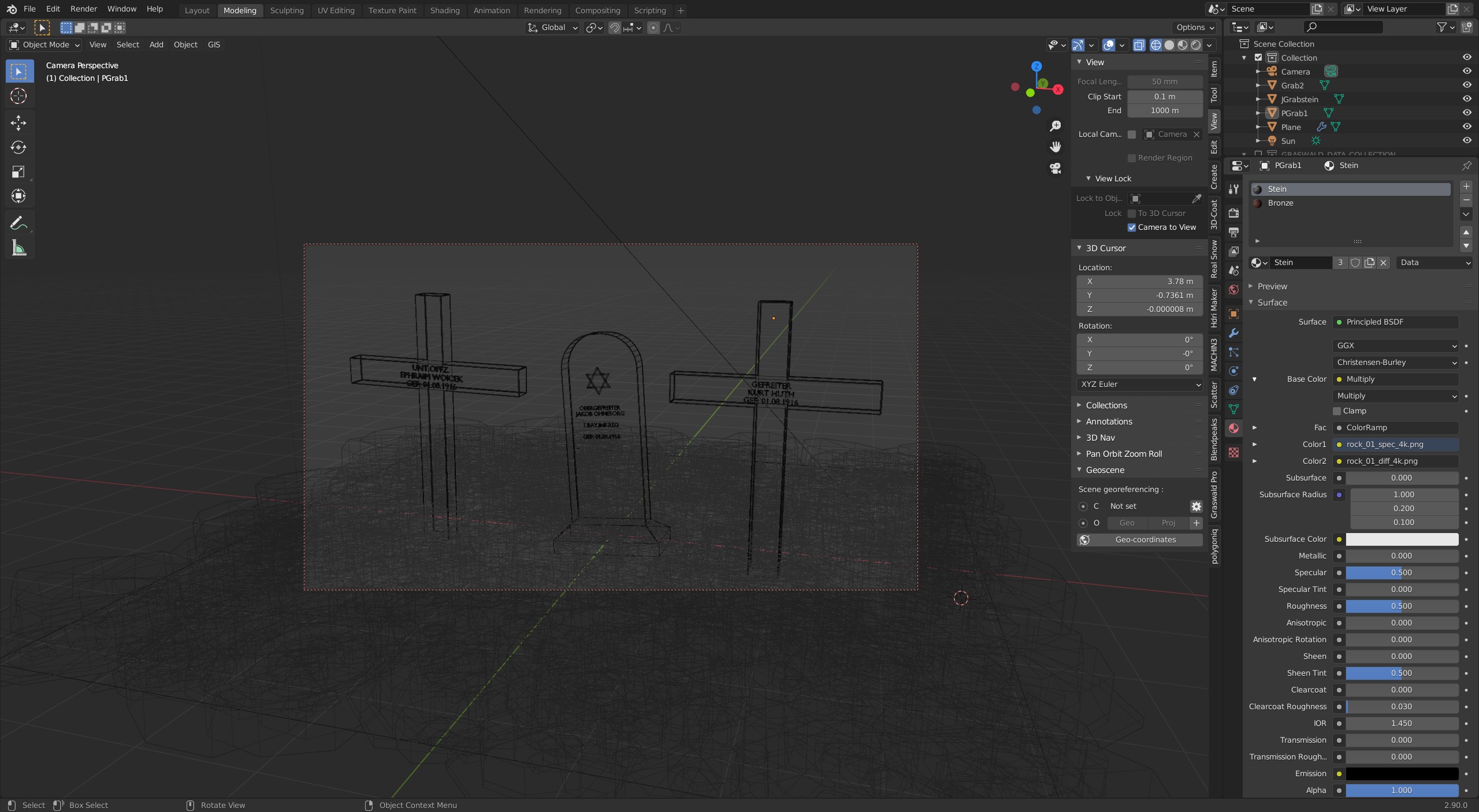Select the Annotate pencil tool
The image size is (1479, 812).
18,223
